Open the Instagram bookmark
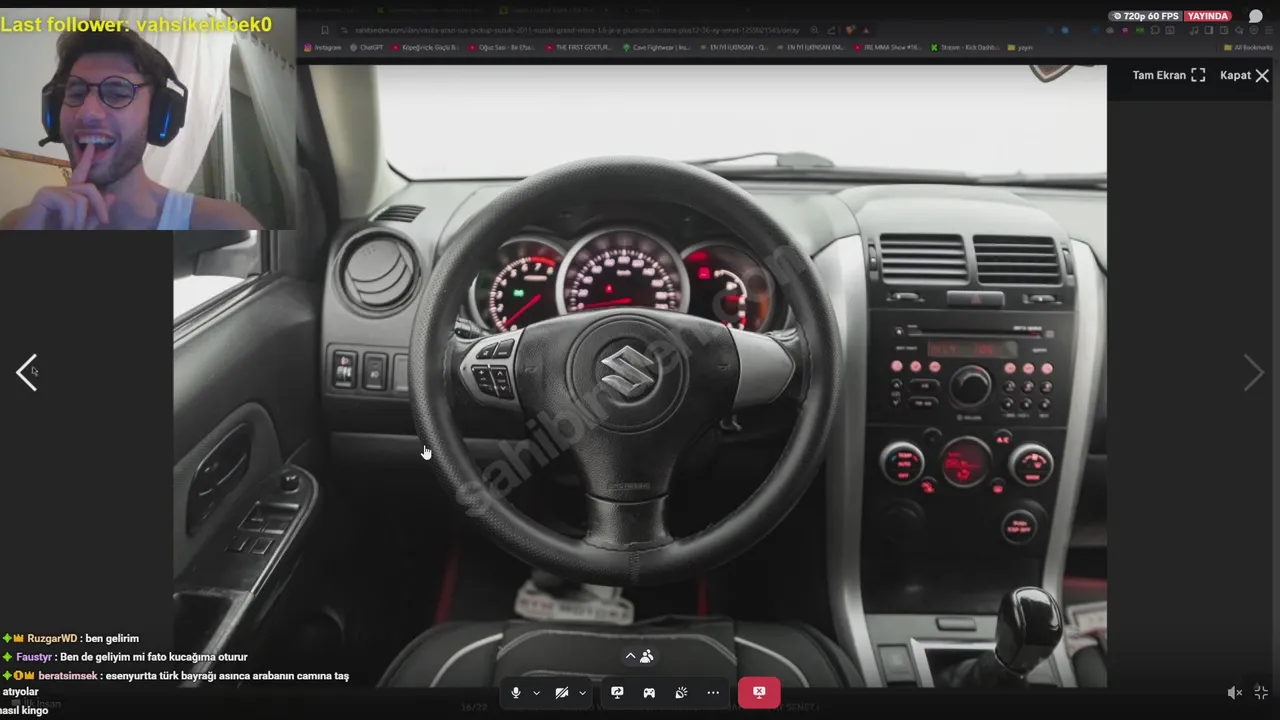 (323, 47)
